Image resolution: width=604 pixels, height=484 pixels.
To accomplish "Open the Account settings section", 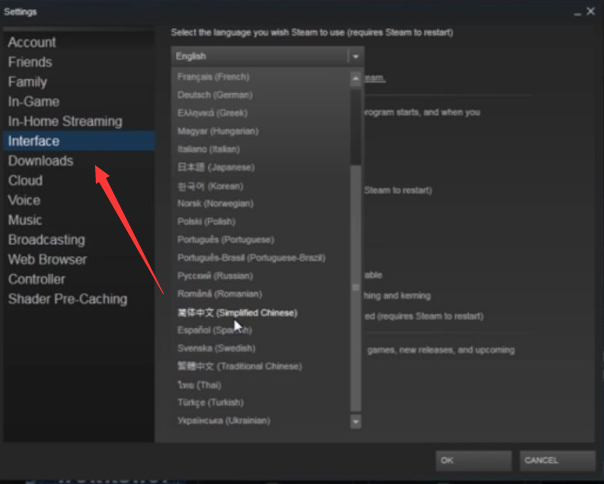I will [x=79, y=42].
